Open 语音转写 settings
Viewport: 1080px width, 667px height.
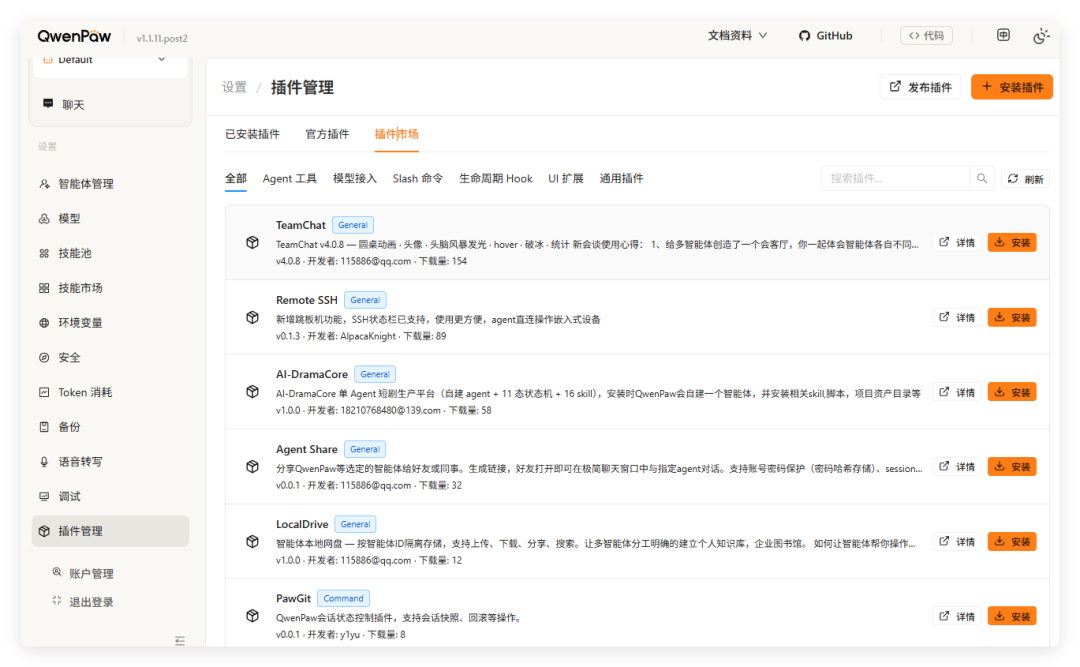(x=110, y=462)
